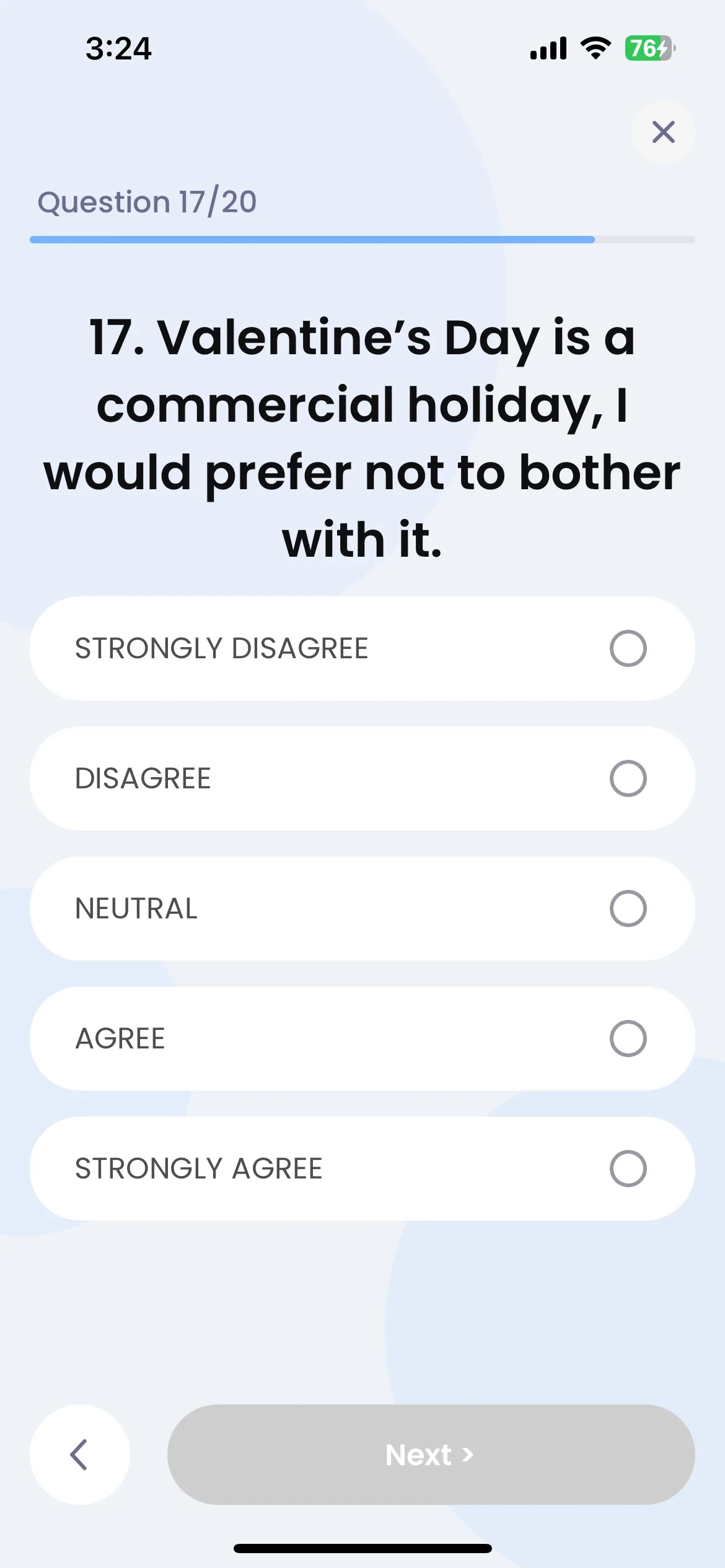
Task: Select the Strongly Agree radio button
Action: coord(628,1169)
